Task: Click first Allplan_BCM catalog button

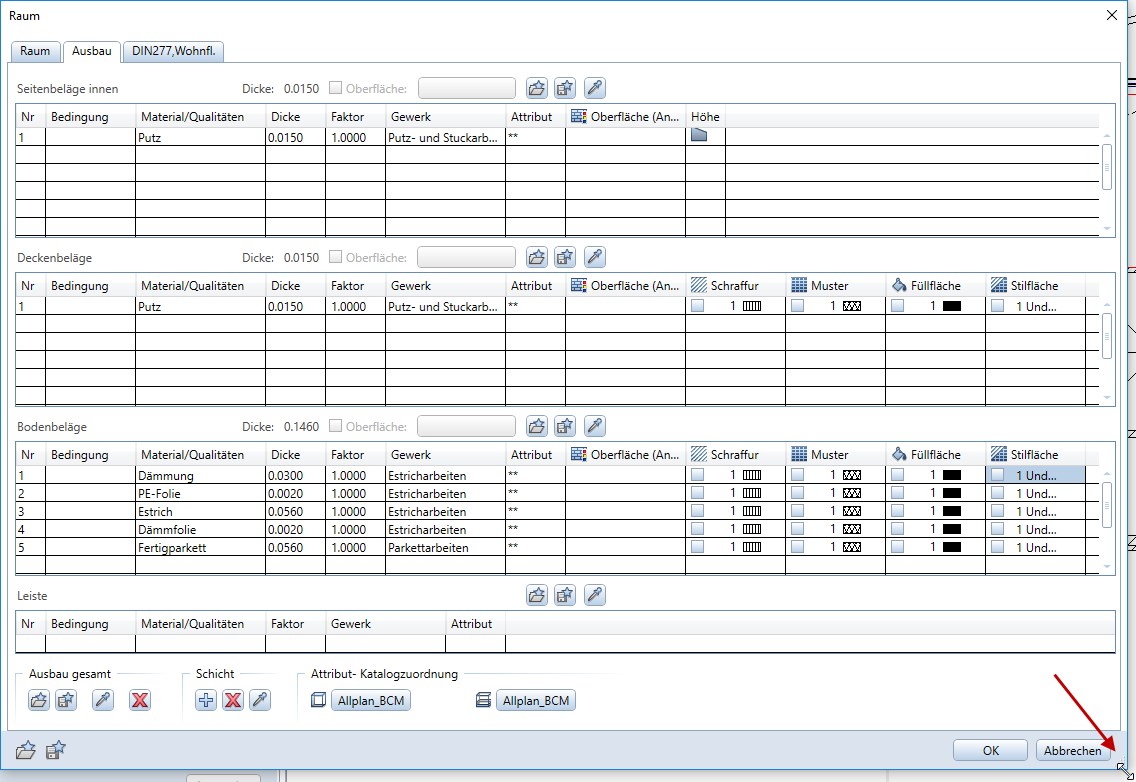Action: pyautogui.click(x=371, y=700)
